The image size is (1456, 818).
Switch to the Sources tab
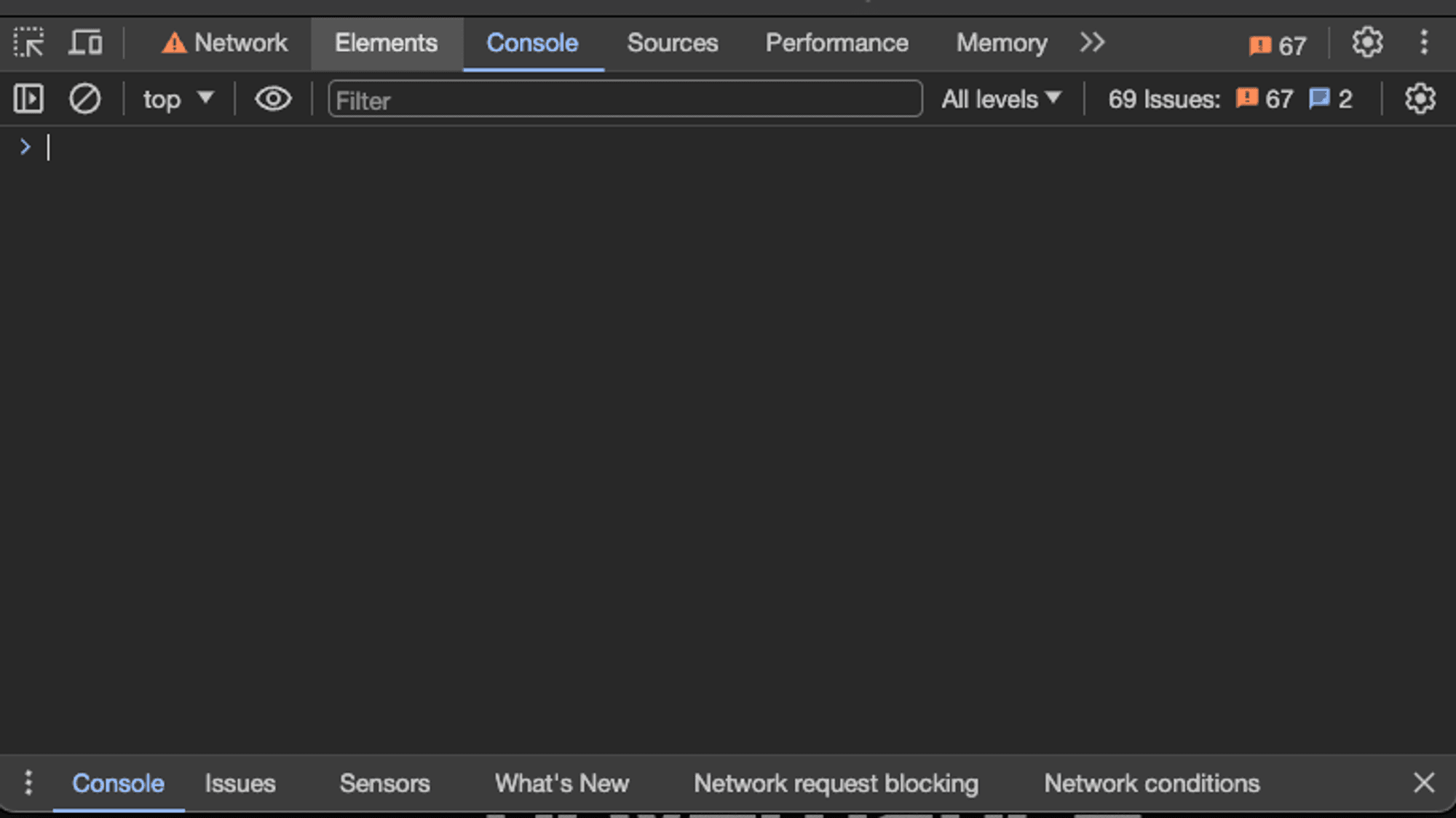[x=671, y=43]
